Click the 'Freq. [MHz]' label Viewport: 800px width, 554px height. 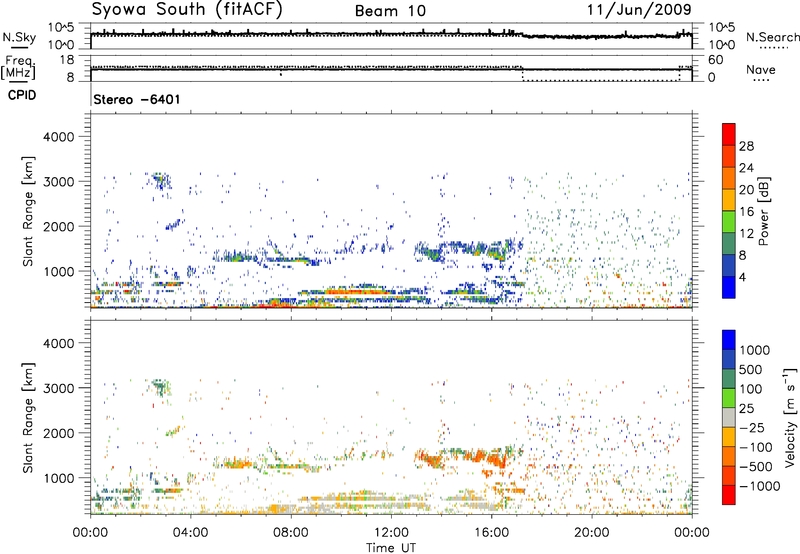[19, 68]
